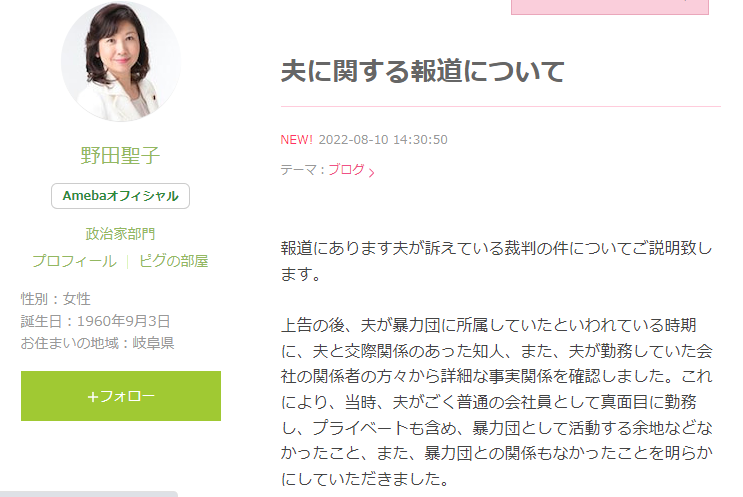Open the ブログ theme link
743x497 pixels.
pos(346,170)
